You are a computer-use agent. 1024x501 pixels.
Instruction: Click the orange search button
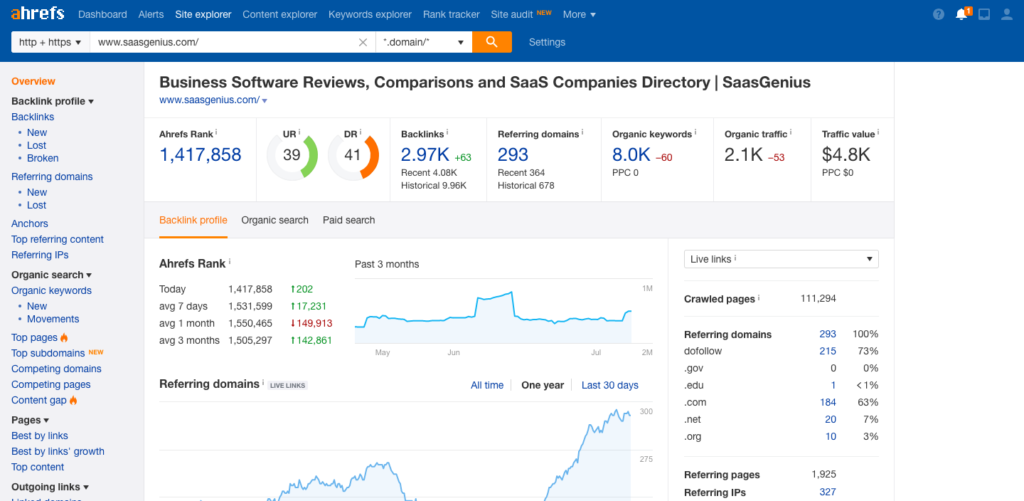(492, 42)
